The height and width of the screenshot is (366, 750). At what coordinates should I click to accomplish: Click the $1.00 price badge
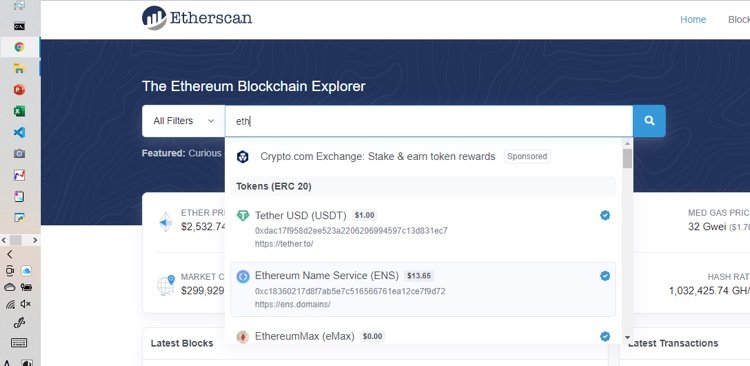point(364,215)
